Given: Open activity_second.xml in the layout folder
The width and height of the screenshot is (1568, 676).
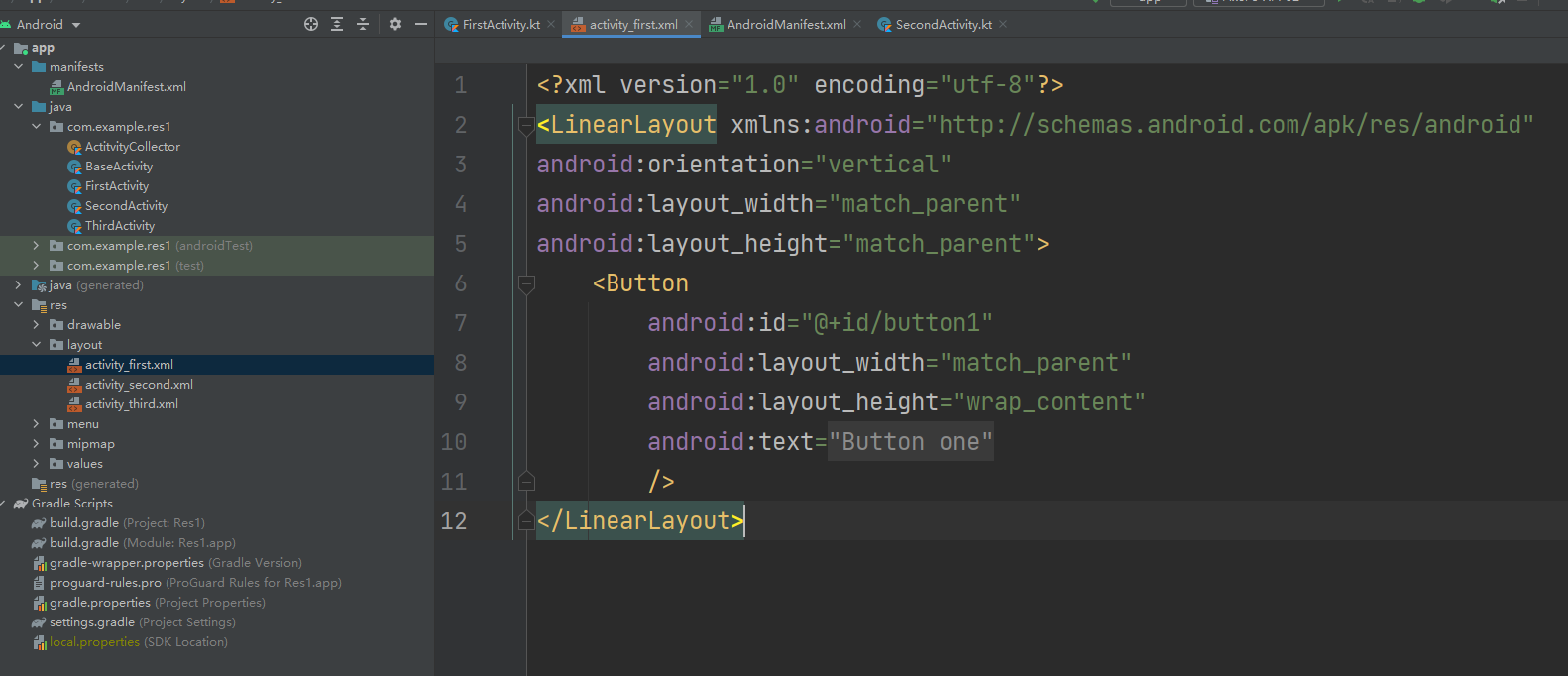Looking at the screenshot, I should [x=139, y=385].
